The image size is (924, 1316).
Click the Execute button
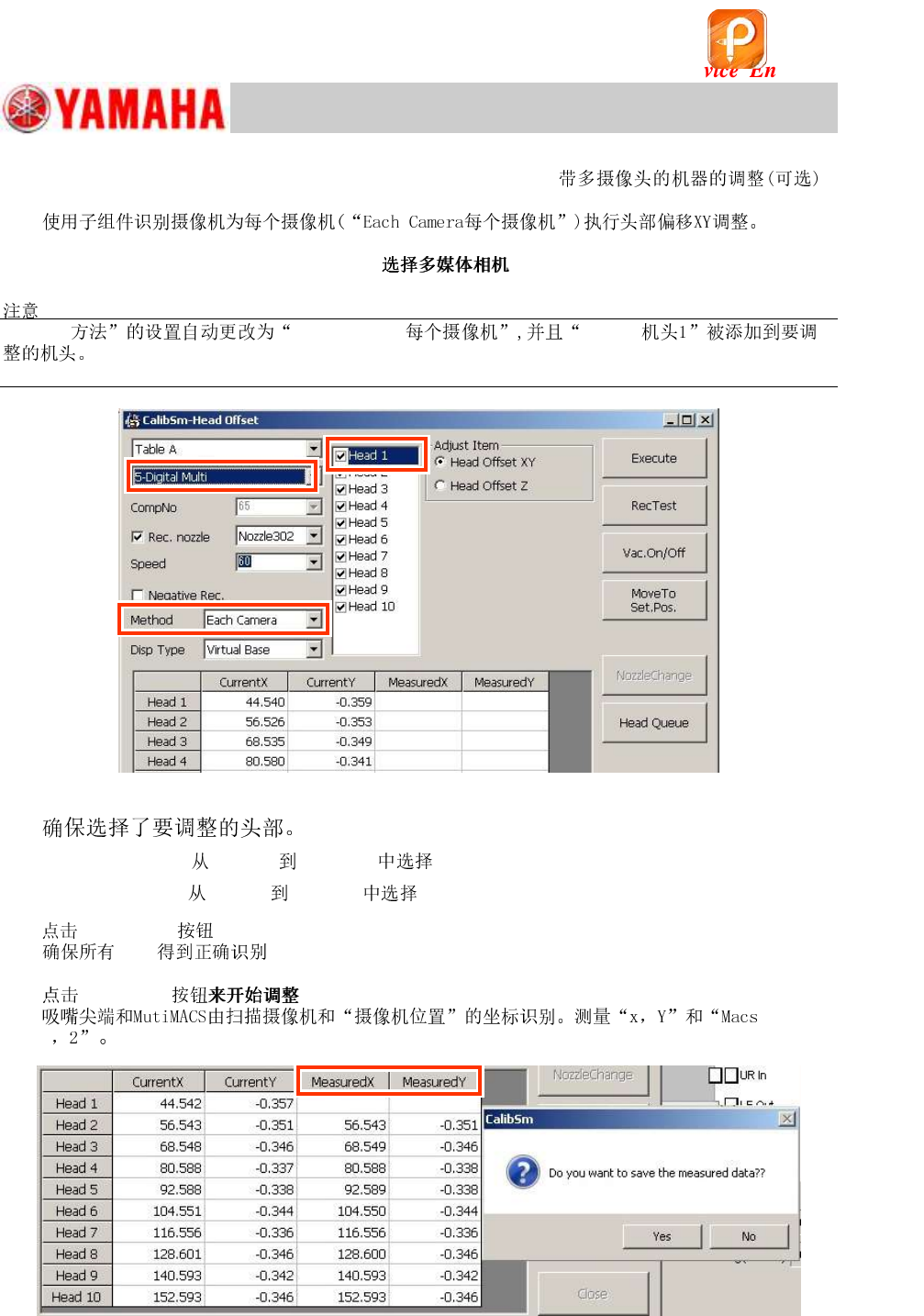654,458
